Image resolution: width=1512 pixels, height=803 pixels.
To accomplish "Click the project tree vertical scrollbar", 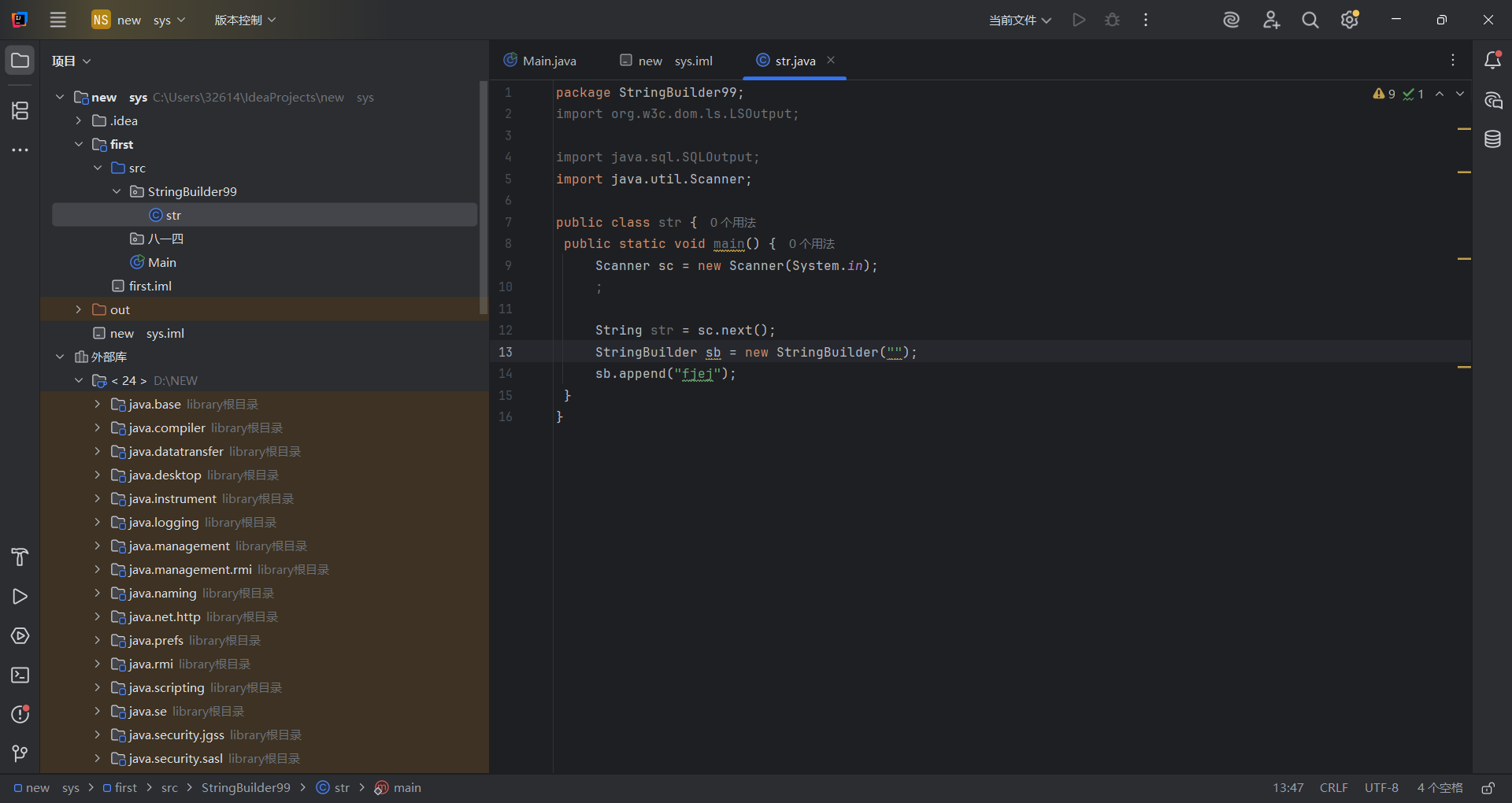I will tap(484, 197).
